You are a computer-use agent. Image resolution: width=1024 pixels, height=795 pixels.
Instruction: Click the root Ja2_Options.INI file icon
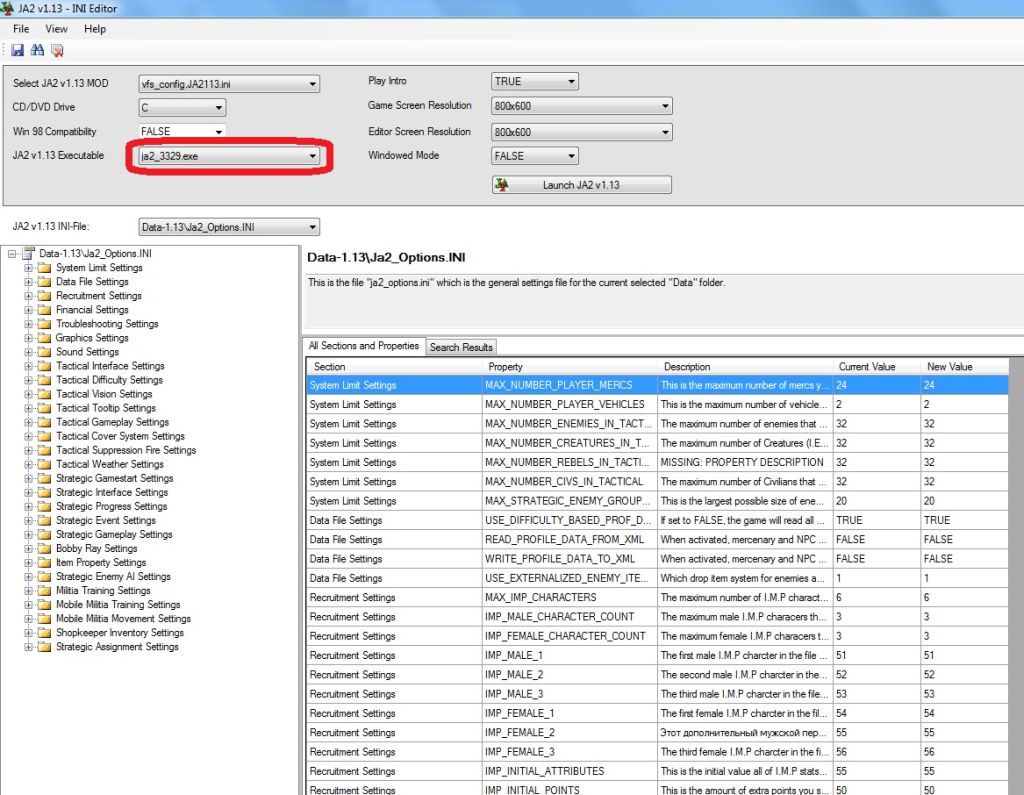click(28, 254)
